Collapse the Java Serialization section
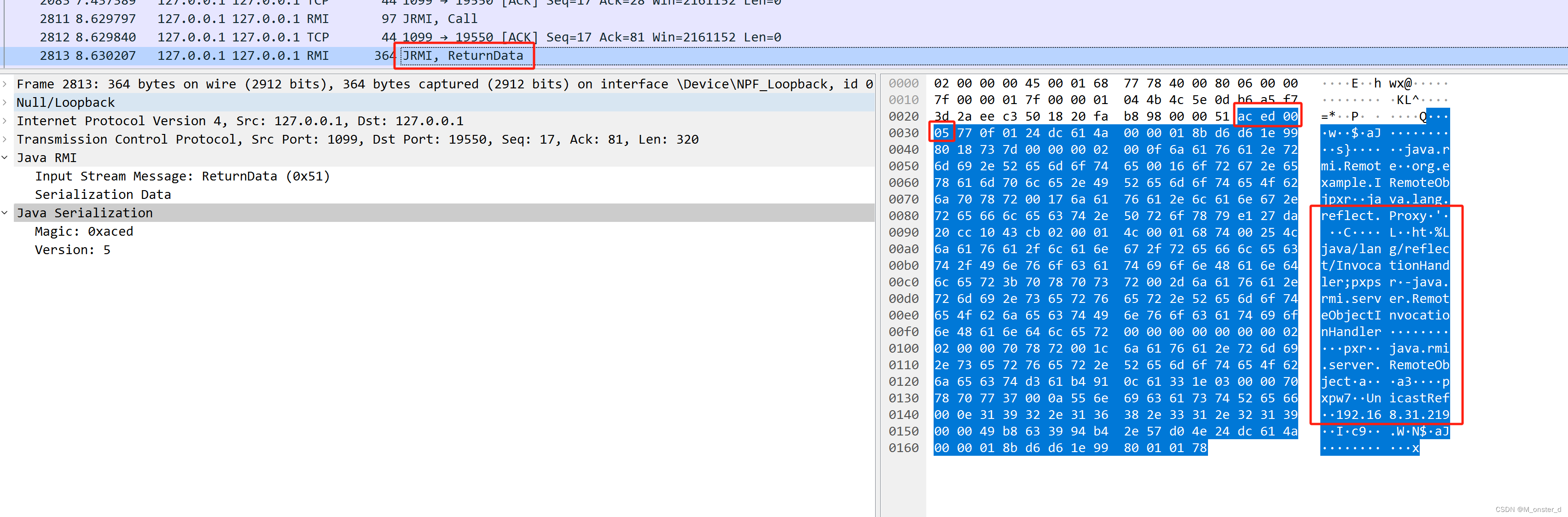Screen dimensions: 1568x517 coord(5,213)
